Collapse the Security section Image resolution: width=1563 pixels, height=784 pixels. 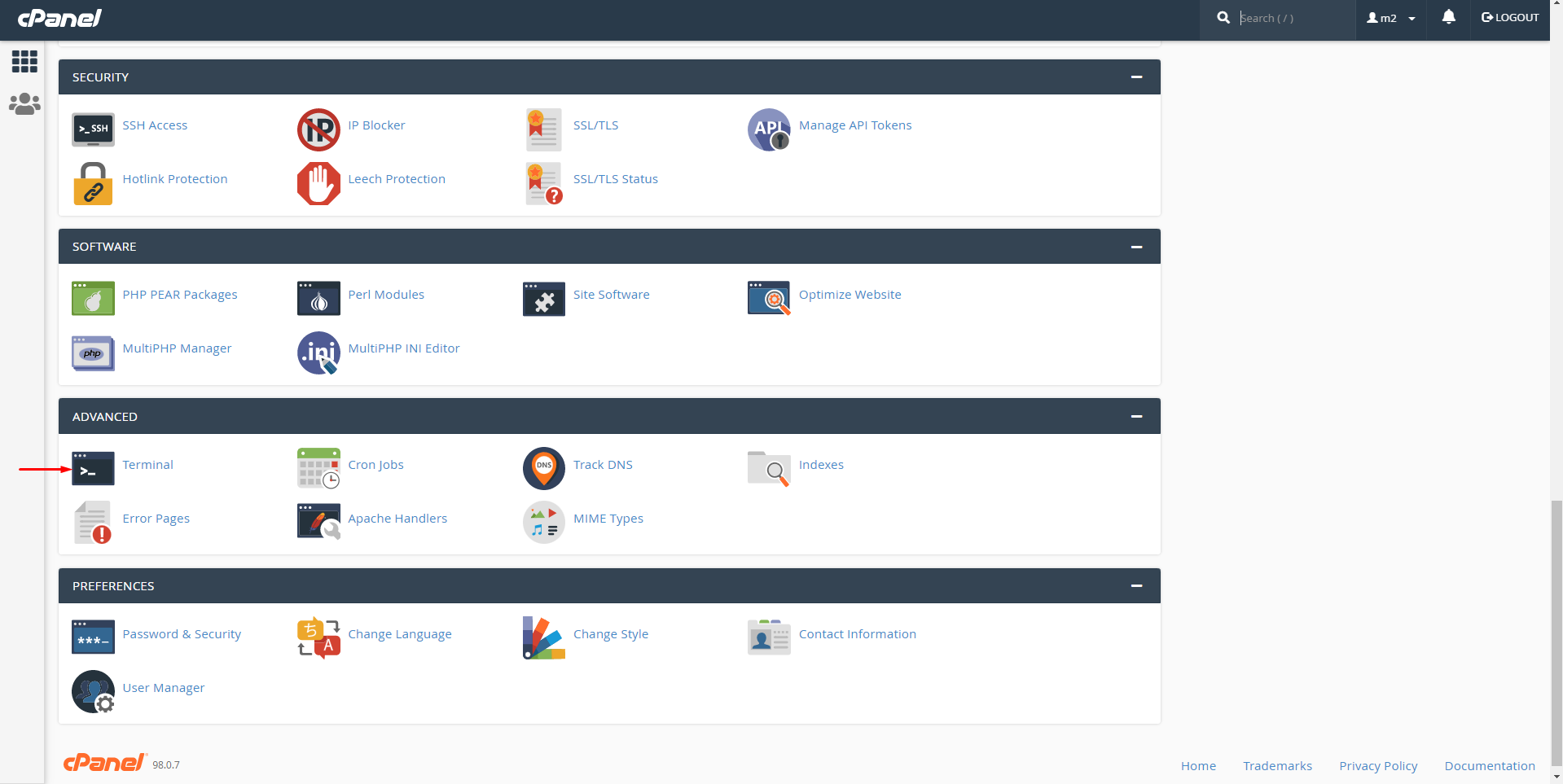coord(1136,77)
